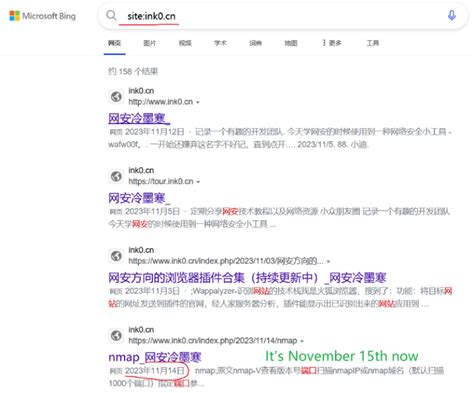The width and height of the screenshot is (474, 393).
Task: Click URL https://www.ink0.cn/index.php/2023/11/14/nmap
Action: [213, 341]
